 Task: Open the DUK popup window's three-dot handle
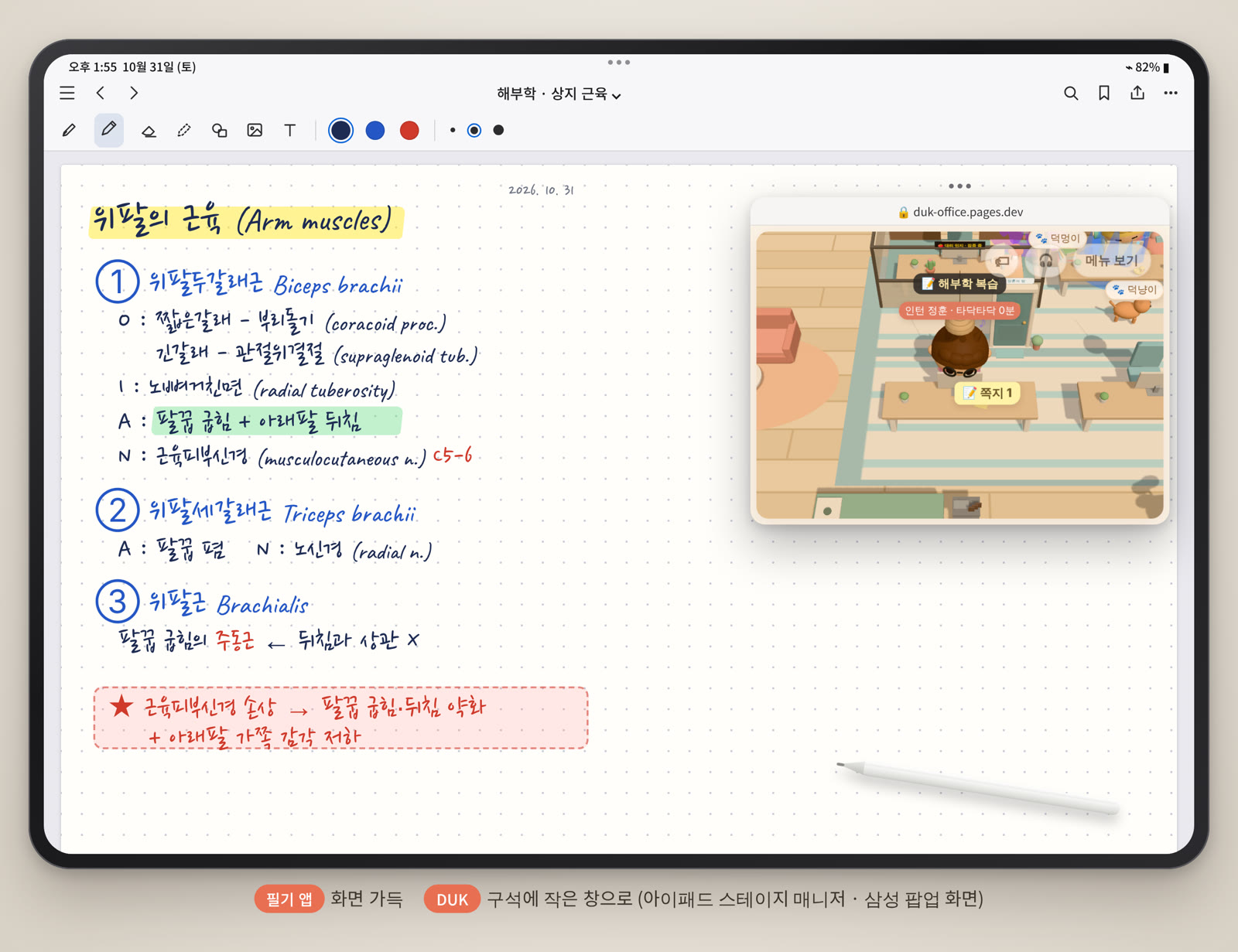(x=959, y=186)
